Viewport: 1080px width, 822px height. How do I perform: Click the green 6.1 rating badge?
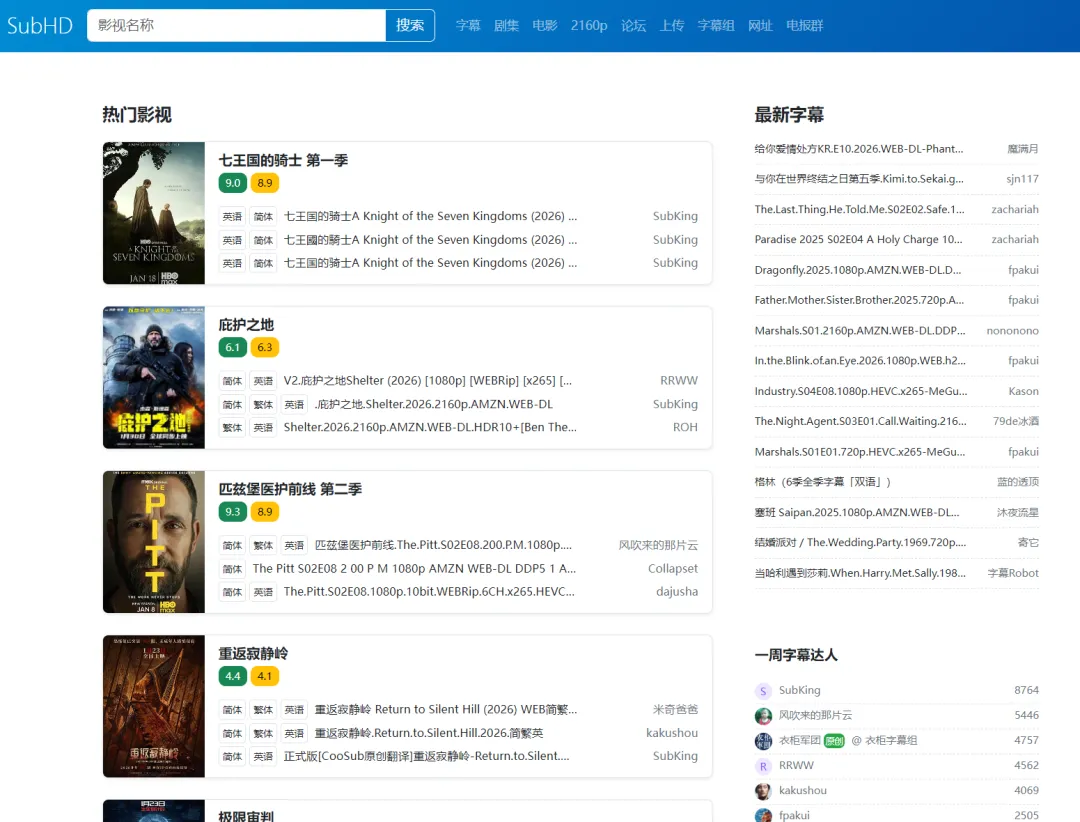(233, 347)
